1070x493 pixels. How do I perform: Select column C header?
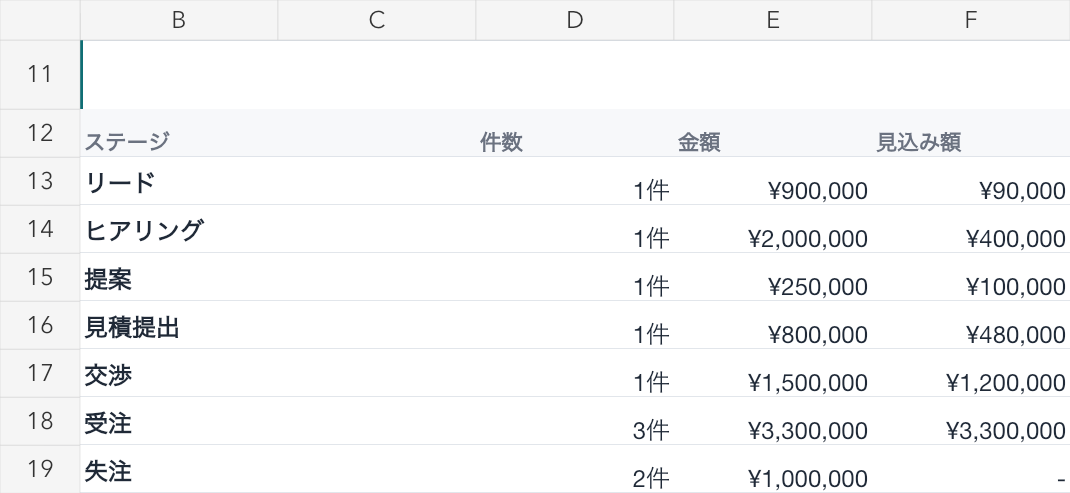pos(377,20)
